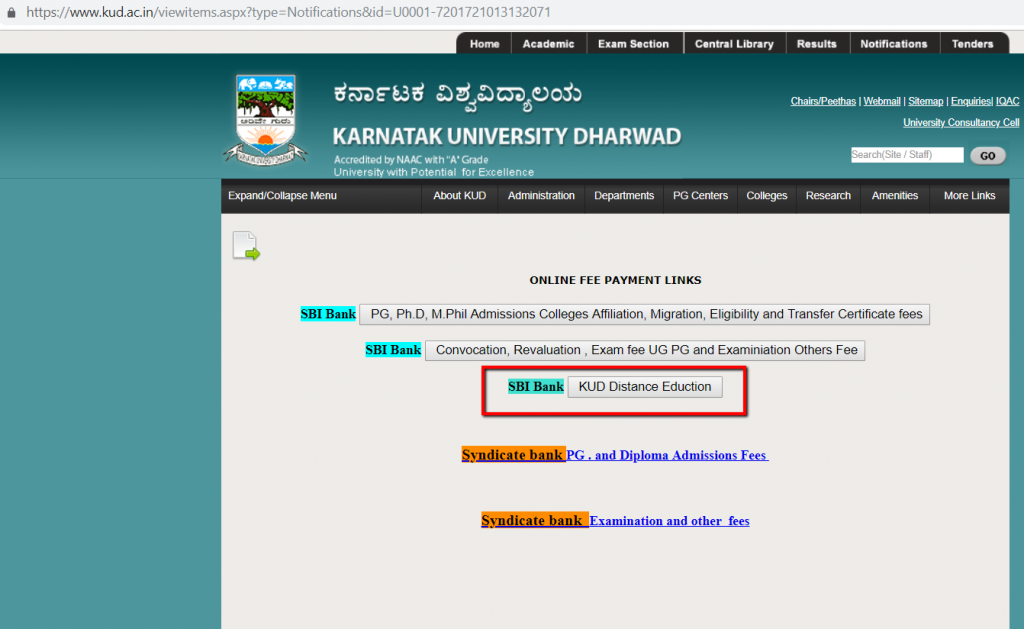Select the Administration menu item
The height and width of the screenshot is (629, 1024).
[x=541, y=196]
